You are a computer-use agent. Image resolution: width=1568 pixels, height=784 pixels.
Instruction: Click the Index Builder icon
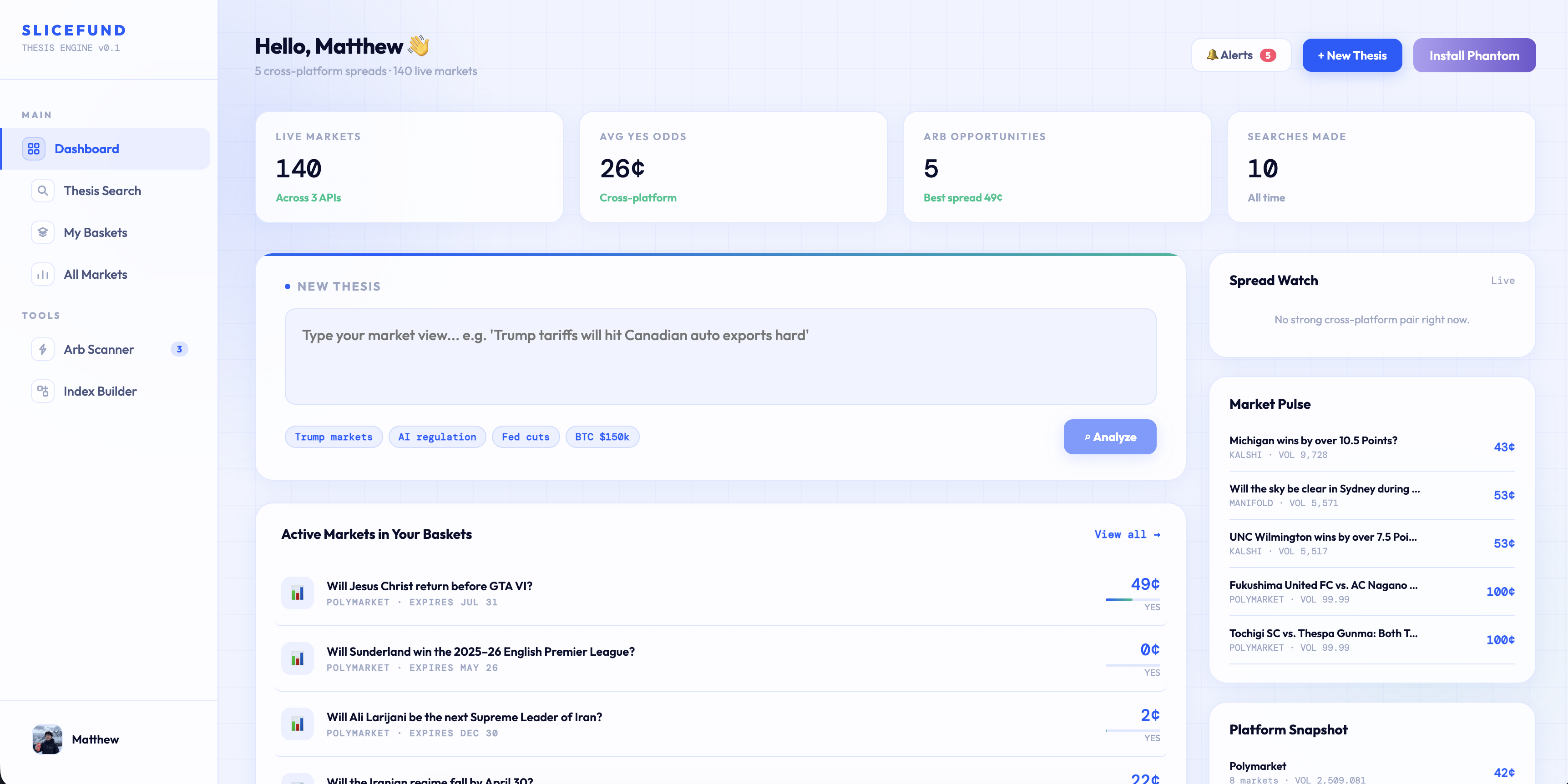coord(43,391)
